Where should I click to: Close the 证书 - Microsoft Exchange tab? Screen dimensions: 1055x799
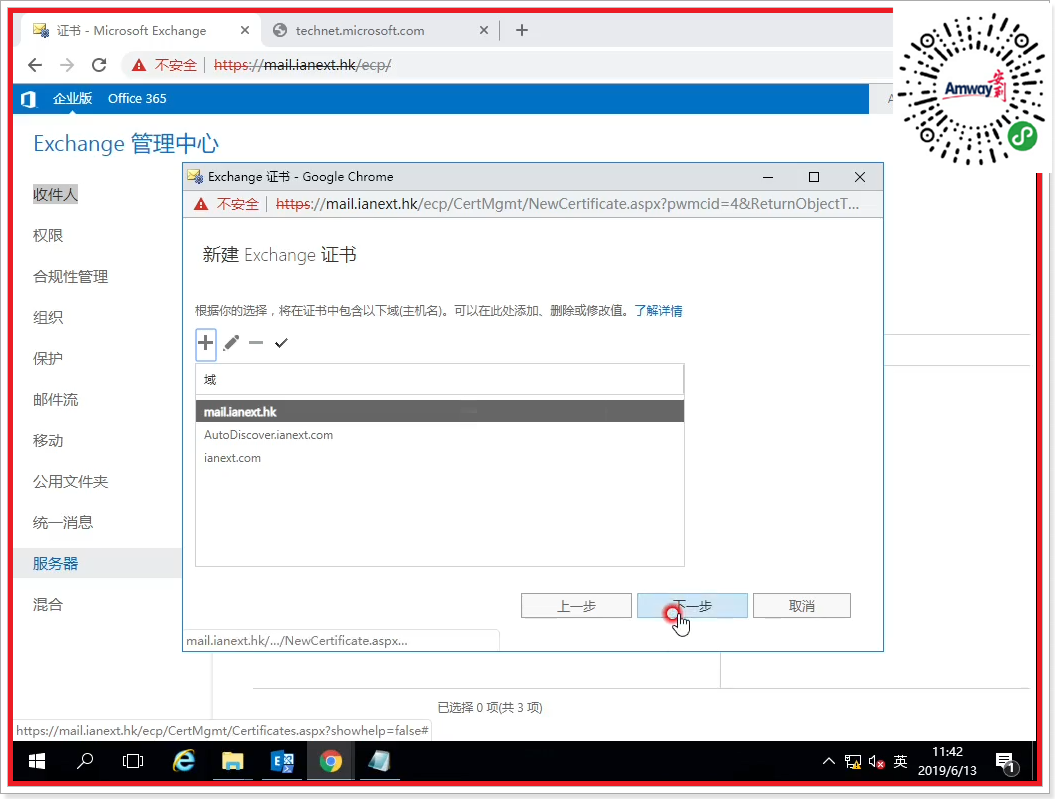pos(245,30)
